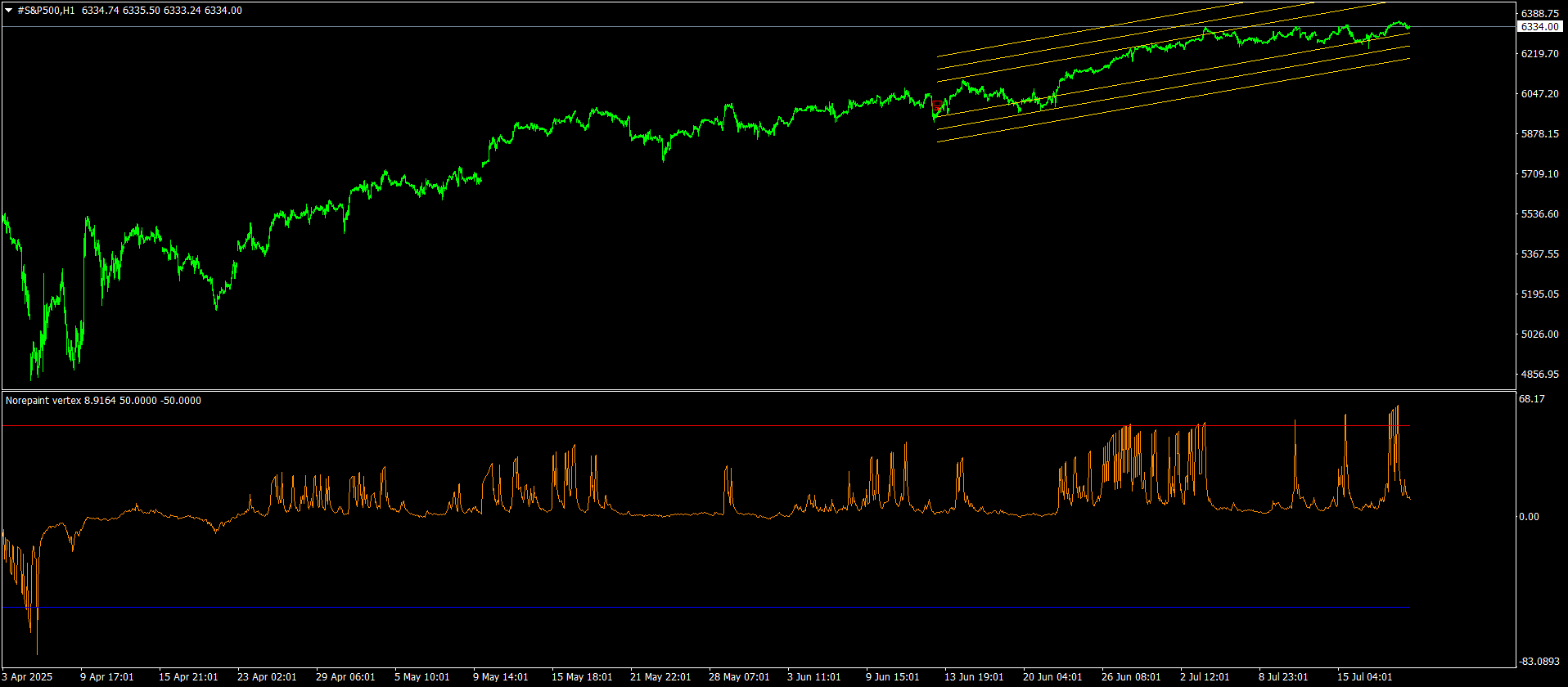The height and width of the screenshot is (687, 1568).
Task: Click the 3 Apr 2025 date label
Action: click(27, 677)
